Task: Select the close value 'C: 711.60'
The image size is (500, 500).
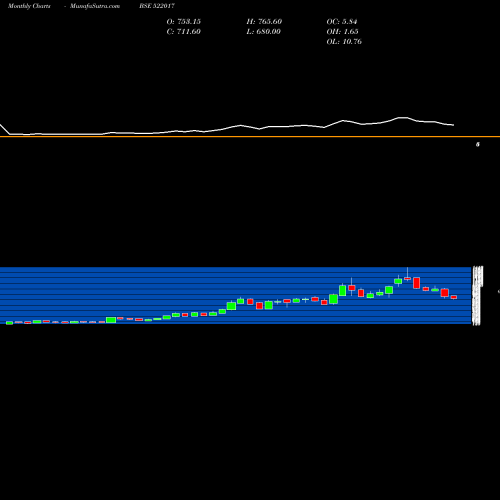Action: click(184, 32)
